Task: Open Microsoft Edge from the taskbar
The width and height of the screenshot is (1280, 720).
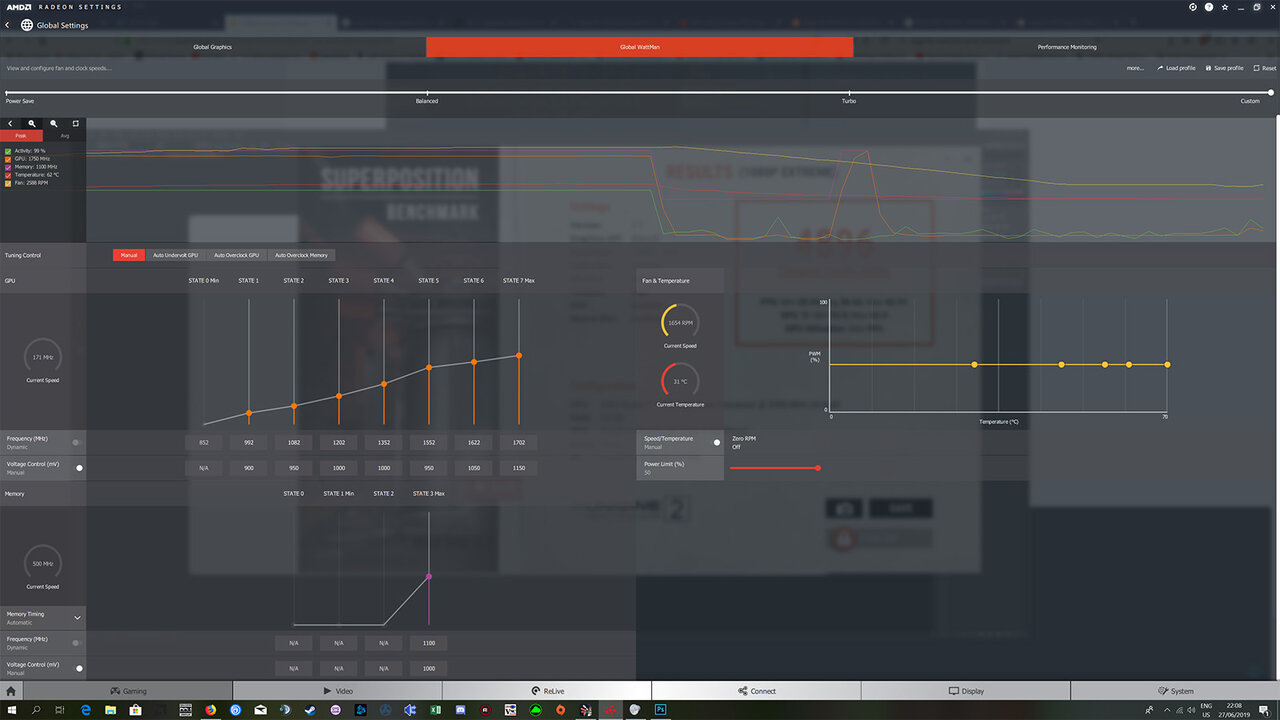Action: pos(86,710)
